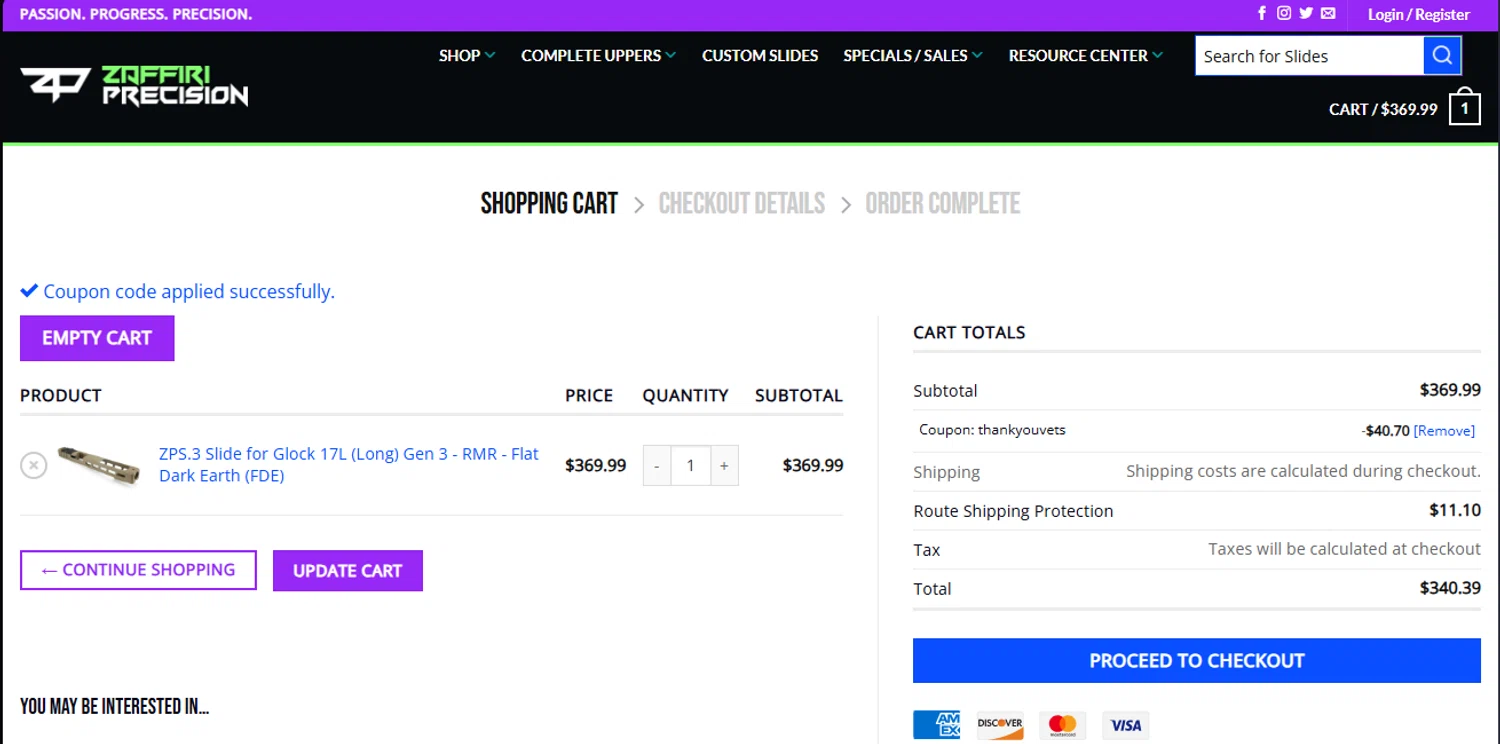Click the Zaffiri Precision logo
This screenshot has width=1500, height=744.
[134, 86]
